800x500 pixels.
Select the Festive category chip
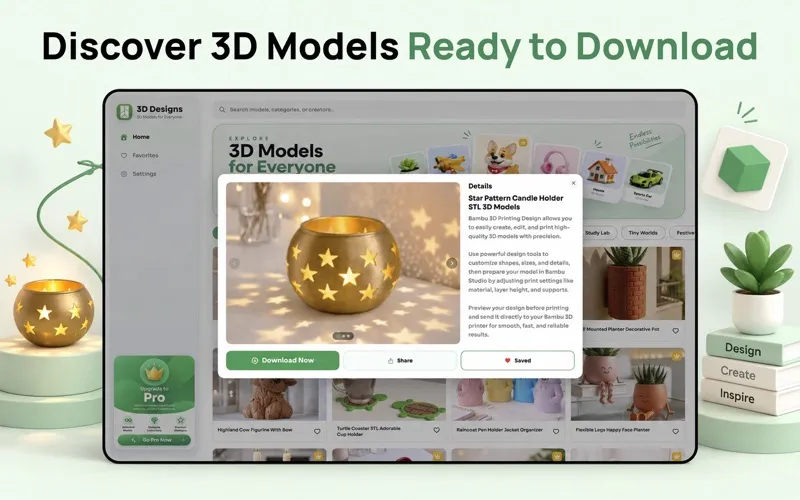(x=683, y=233)
